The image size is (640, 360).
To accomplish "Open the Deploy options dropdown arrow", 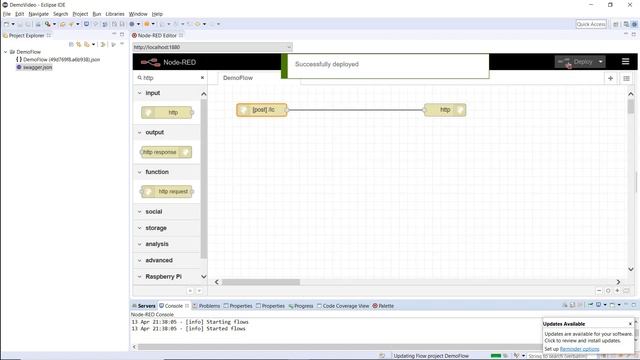I will 600,62.
